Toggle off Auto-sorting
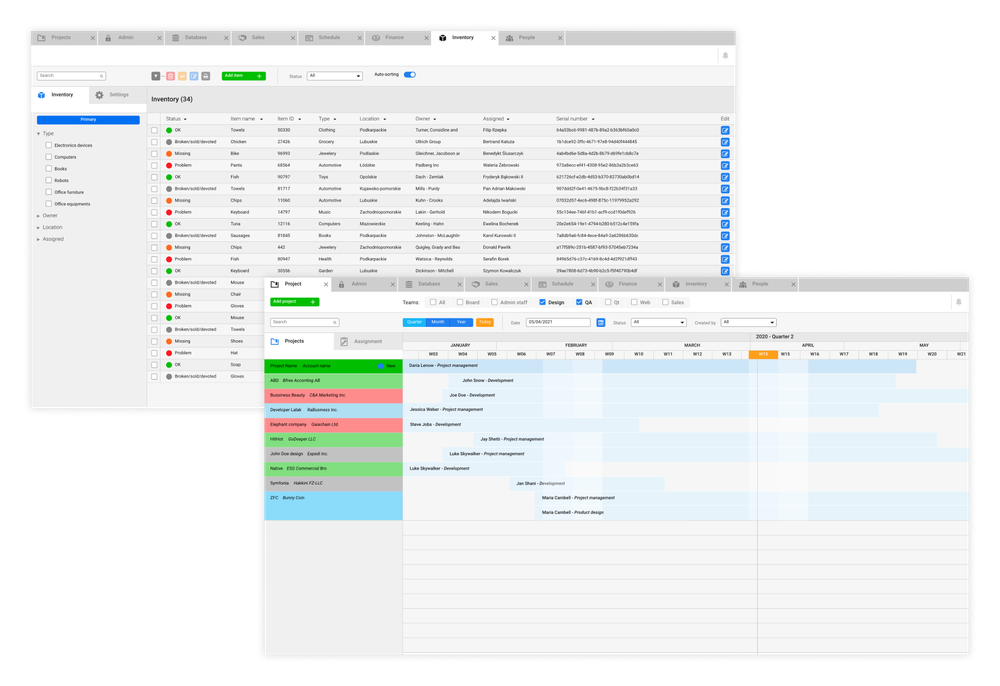1000x686 pixels. pyautogui.click(x=409, y=75)
